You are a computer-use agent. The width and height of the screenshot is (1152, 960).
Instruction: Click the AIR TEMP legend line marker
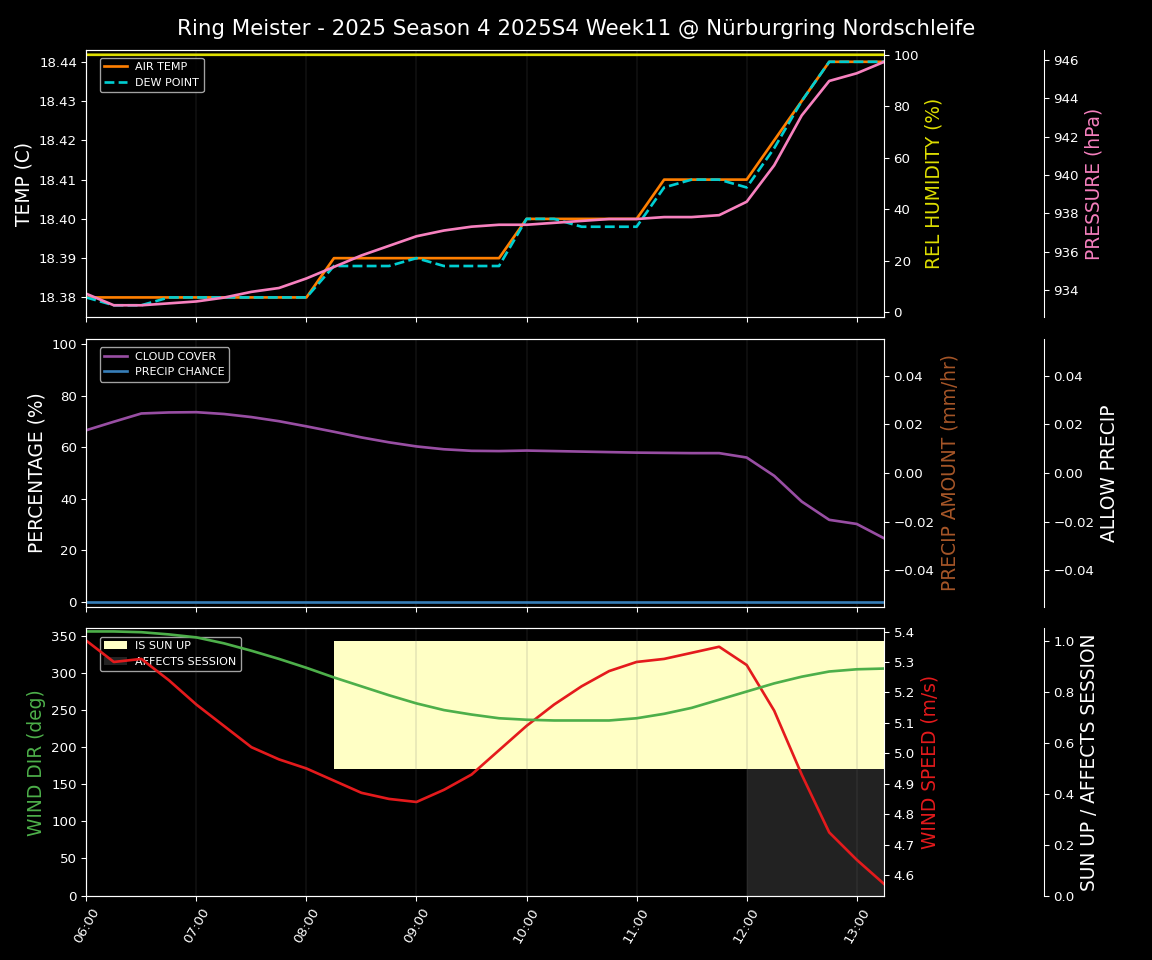116,67
